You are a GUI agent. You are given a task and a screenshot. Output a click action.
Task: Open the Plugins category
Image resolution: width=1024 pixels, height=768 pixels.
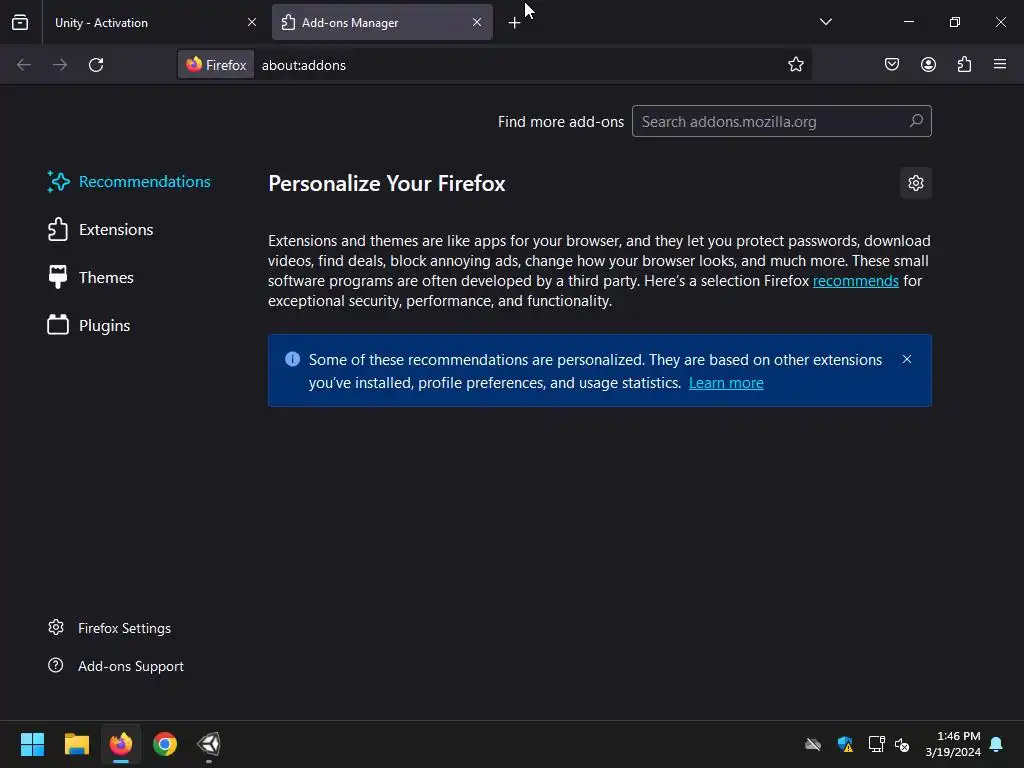(89, 325)
